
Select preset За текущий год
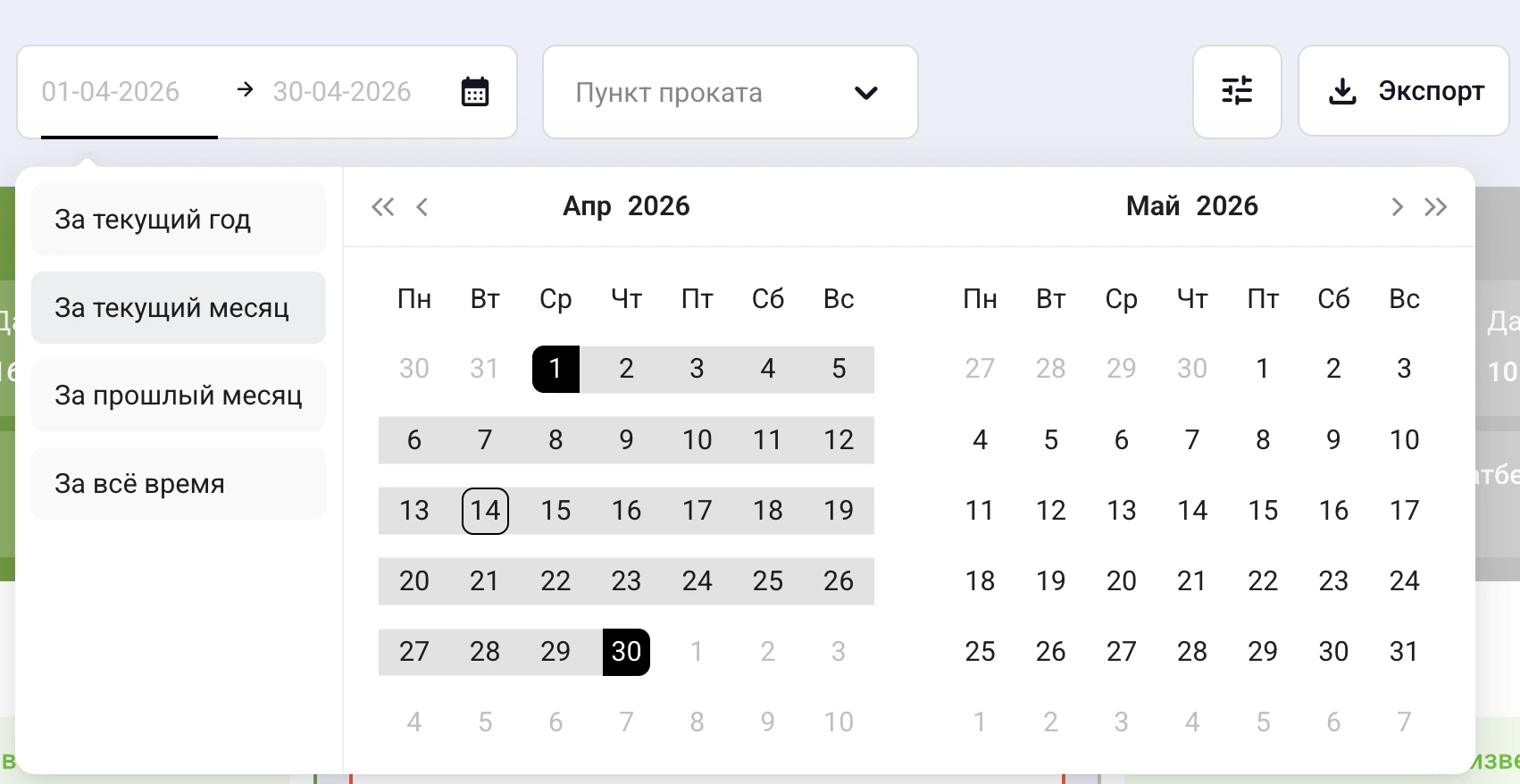(178, 219)
